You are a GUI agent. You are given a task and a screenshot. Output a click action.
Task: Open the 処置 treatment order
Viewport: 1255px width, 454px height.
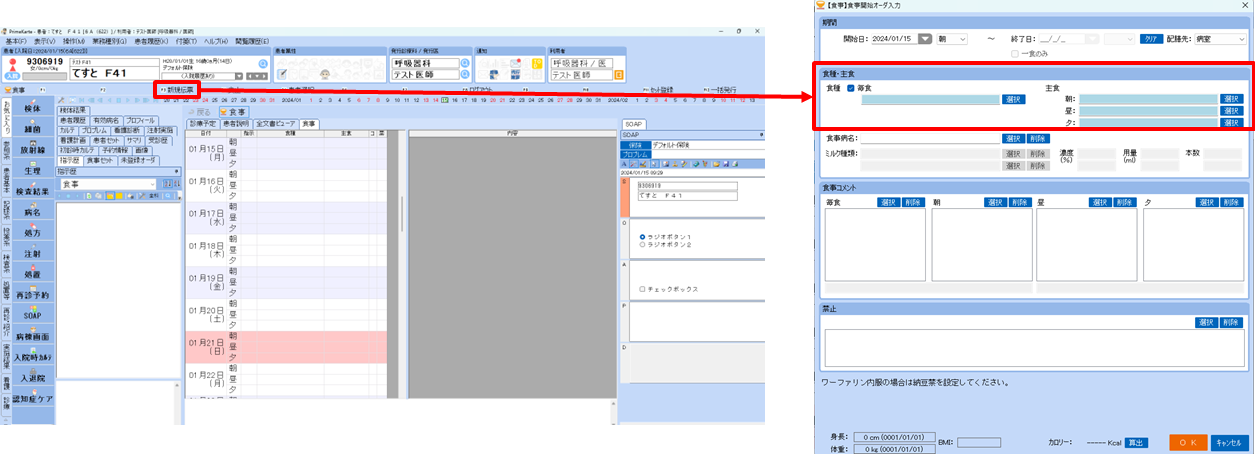pyautogui.click(x=32, y=273)
